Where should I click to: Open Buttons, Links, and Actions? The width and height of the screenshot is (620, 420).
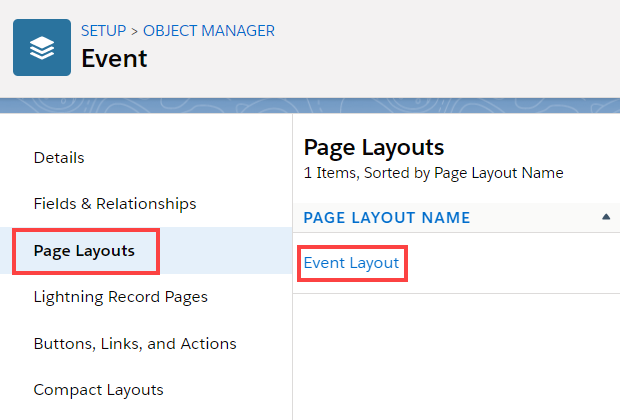[x=135, y=344]
